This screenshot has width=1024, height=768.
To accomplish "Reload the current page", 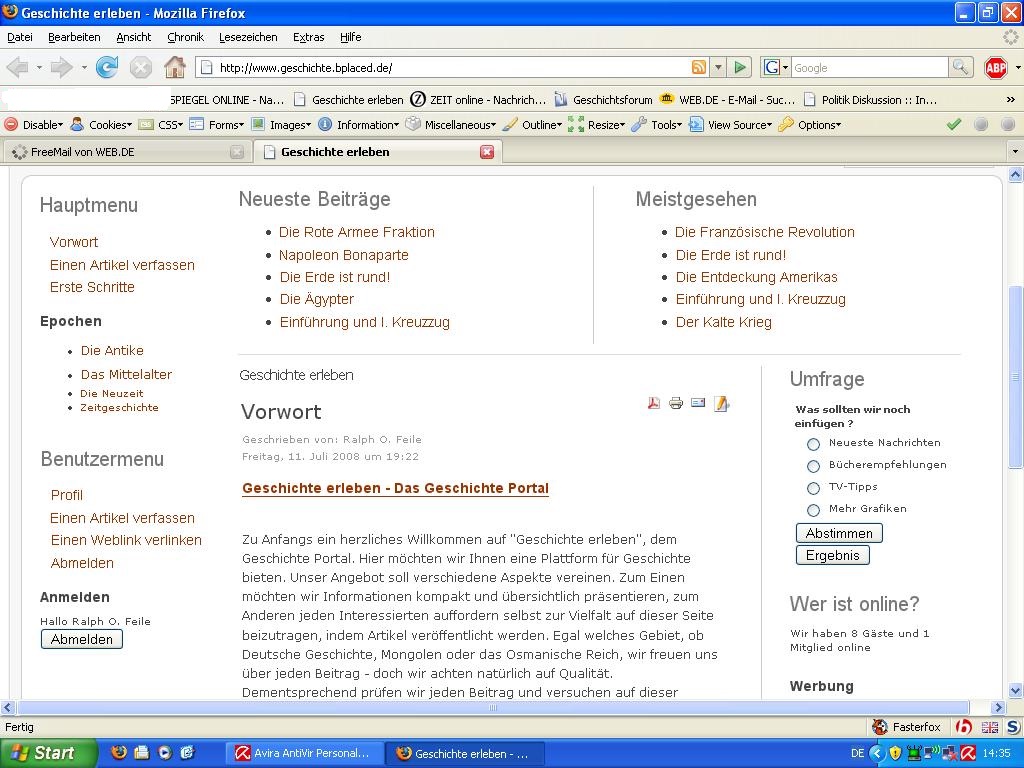I will (106, 67).
